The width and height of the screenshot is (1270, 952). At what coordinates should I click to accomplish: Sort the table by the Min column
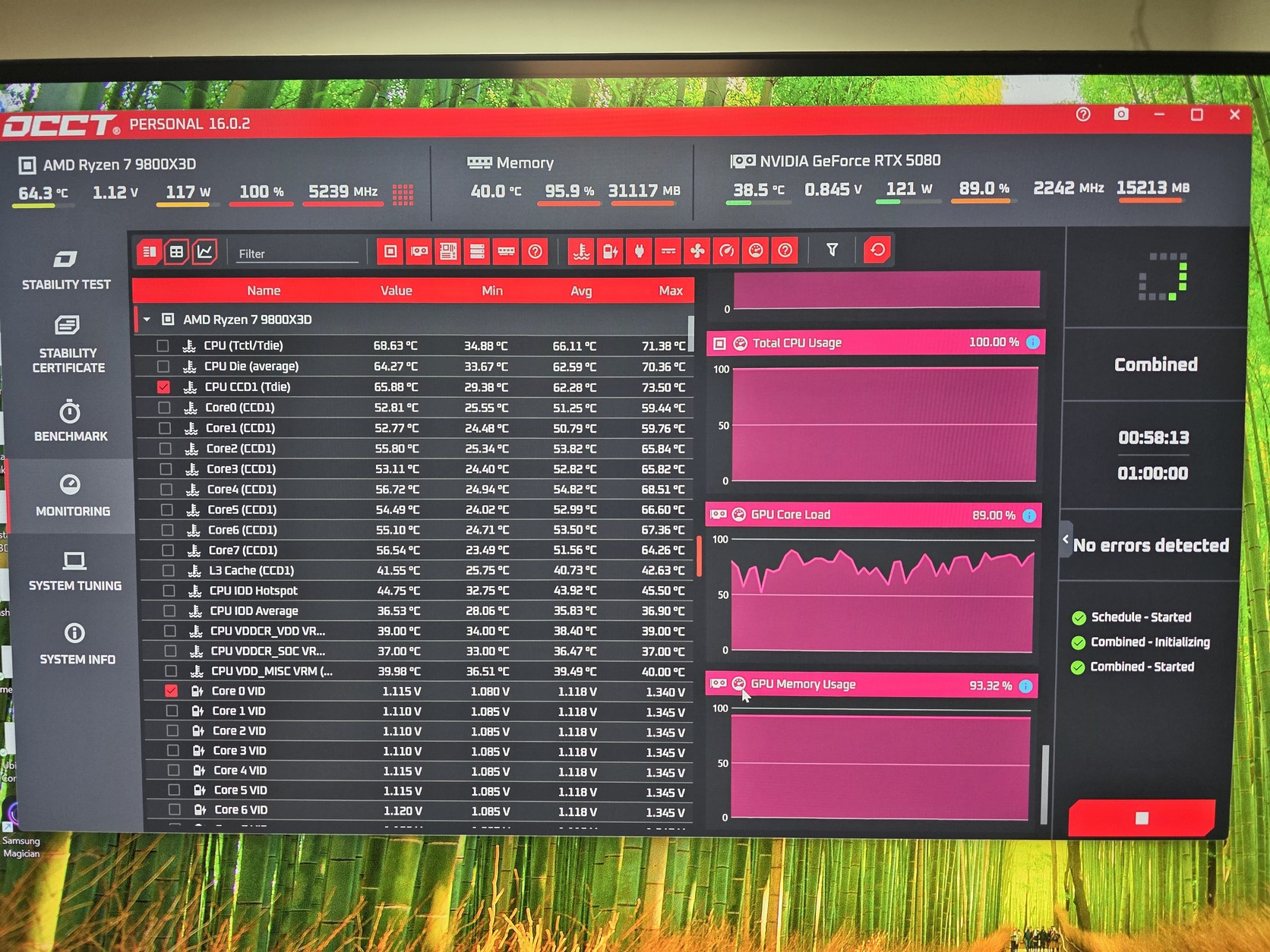pos(492,291)
